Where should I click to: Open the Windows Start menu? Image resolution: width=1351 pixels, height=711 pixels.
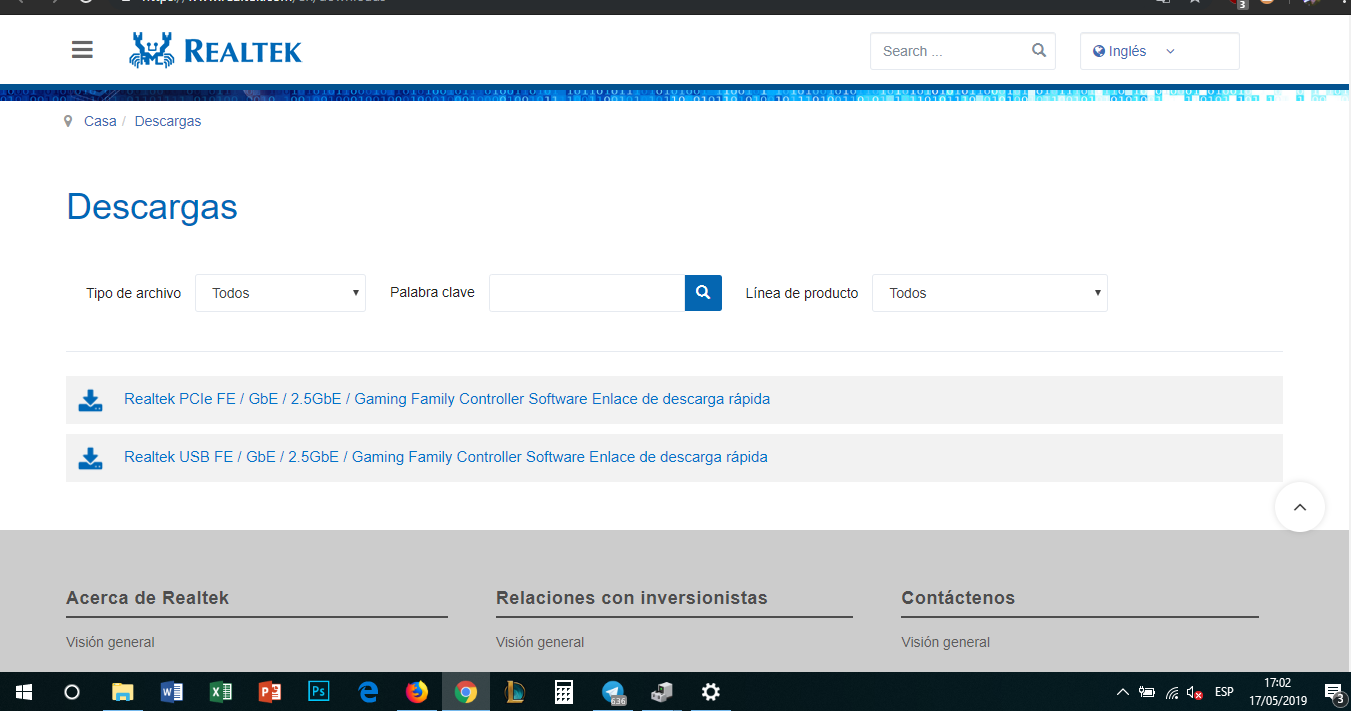coord(24,692)
